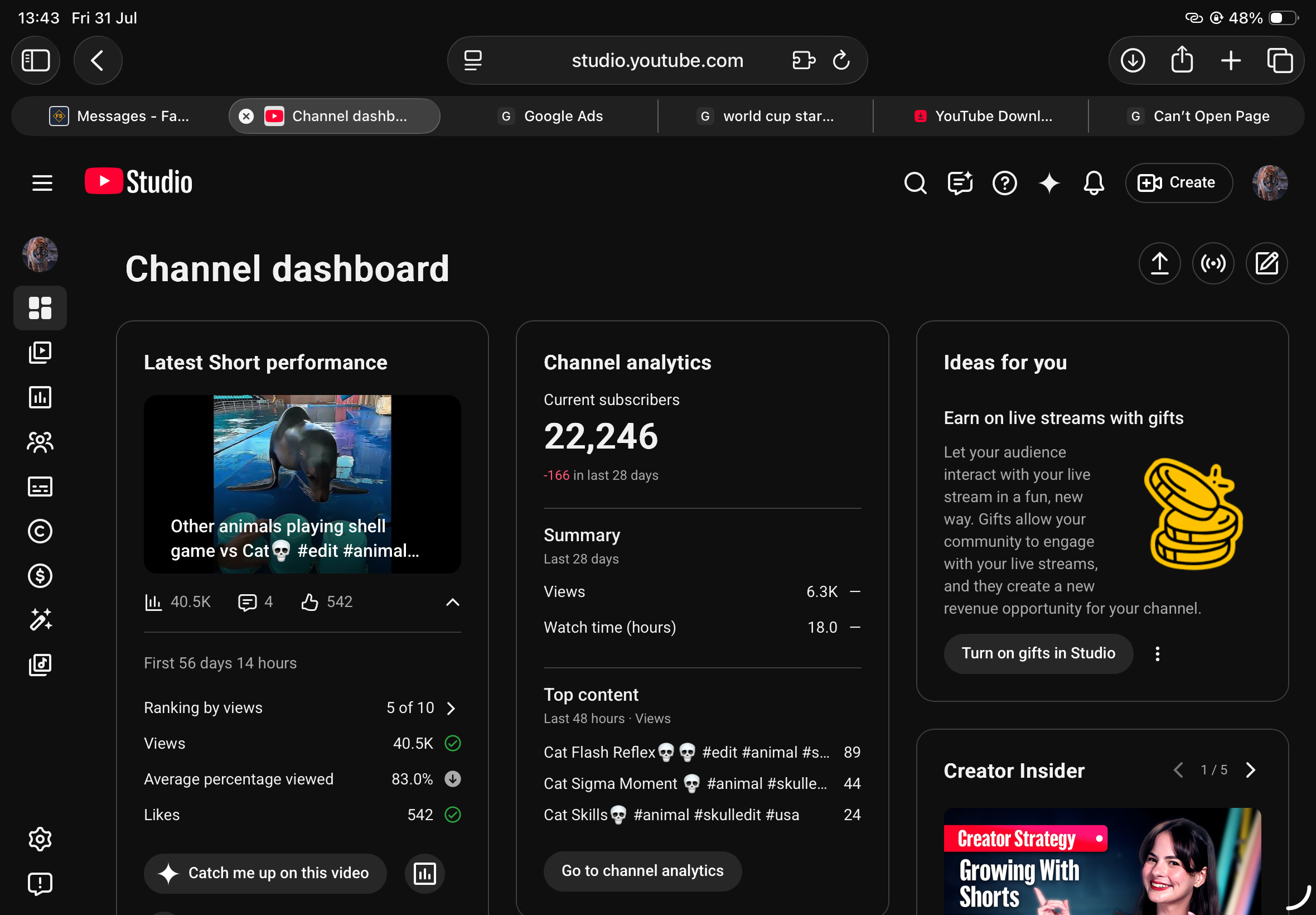This screenshot has height=915, width=1316.
Task: Open the extensions icon in address bar
Action: [803, 60]
